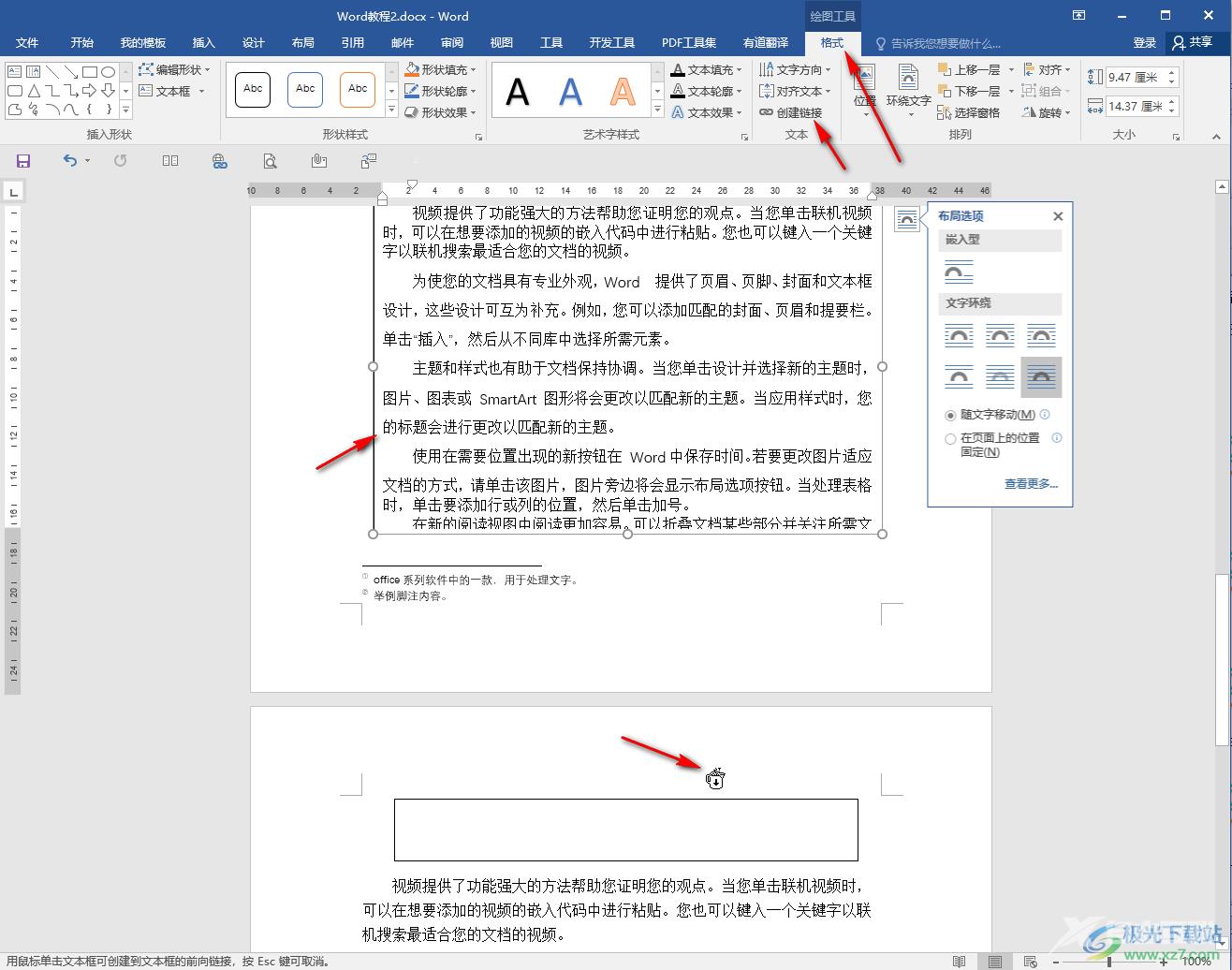The height and width of the screenshot is (970, 1232).
Task: Open Position (位置) dropdown in Arrange group
Action: (x=864, y=91)
